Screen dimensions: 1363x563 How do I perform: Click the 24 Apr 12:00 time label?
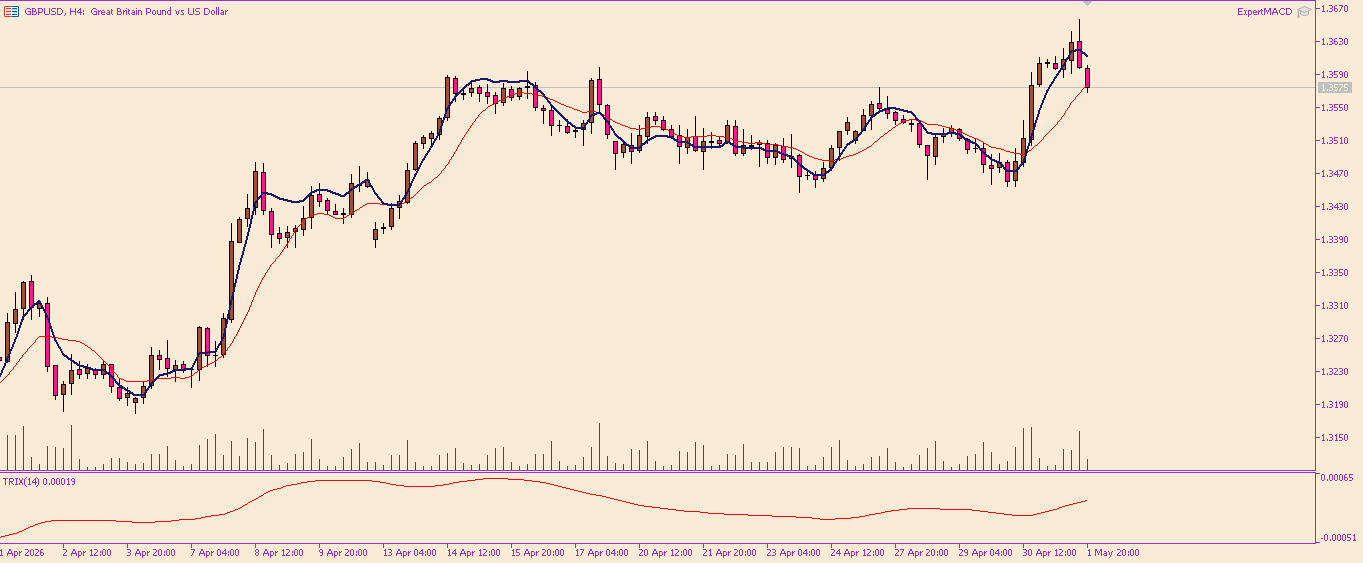pyautogui.click(x=858, y=552)
